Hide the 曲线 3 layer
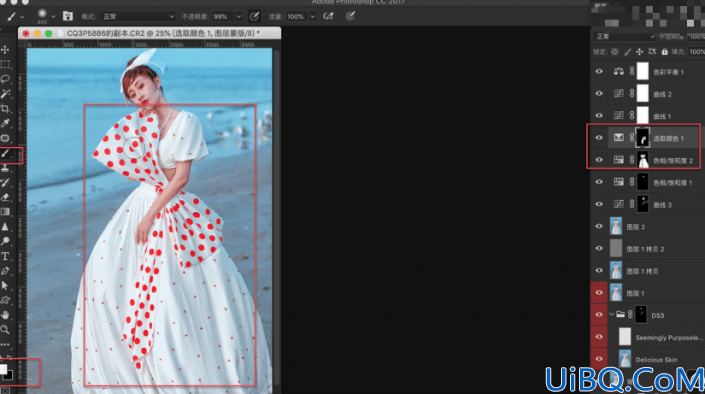Image resolution: width=705 pixels, height=394 pixels. pyautogui.click(x=599, y=204)
